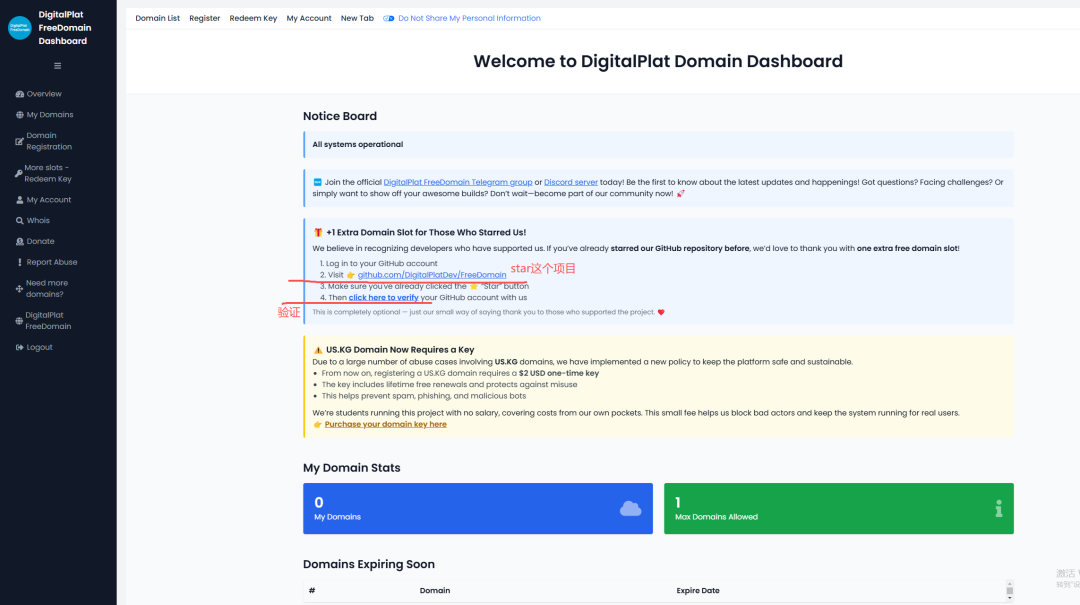The height and width of the screenshot is (605, 1080).
Task: Open the Discord server link
Action: [x=571, y=182]
